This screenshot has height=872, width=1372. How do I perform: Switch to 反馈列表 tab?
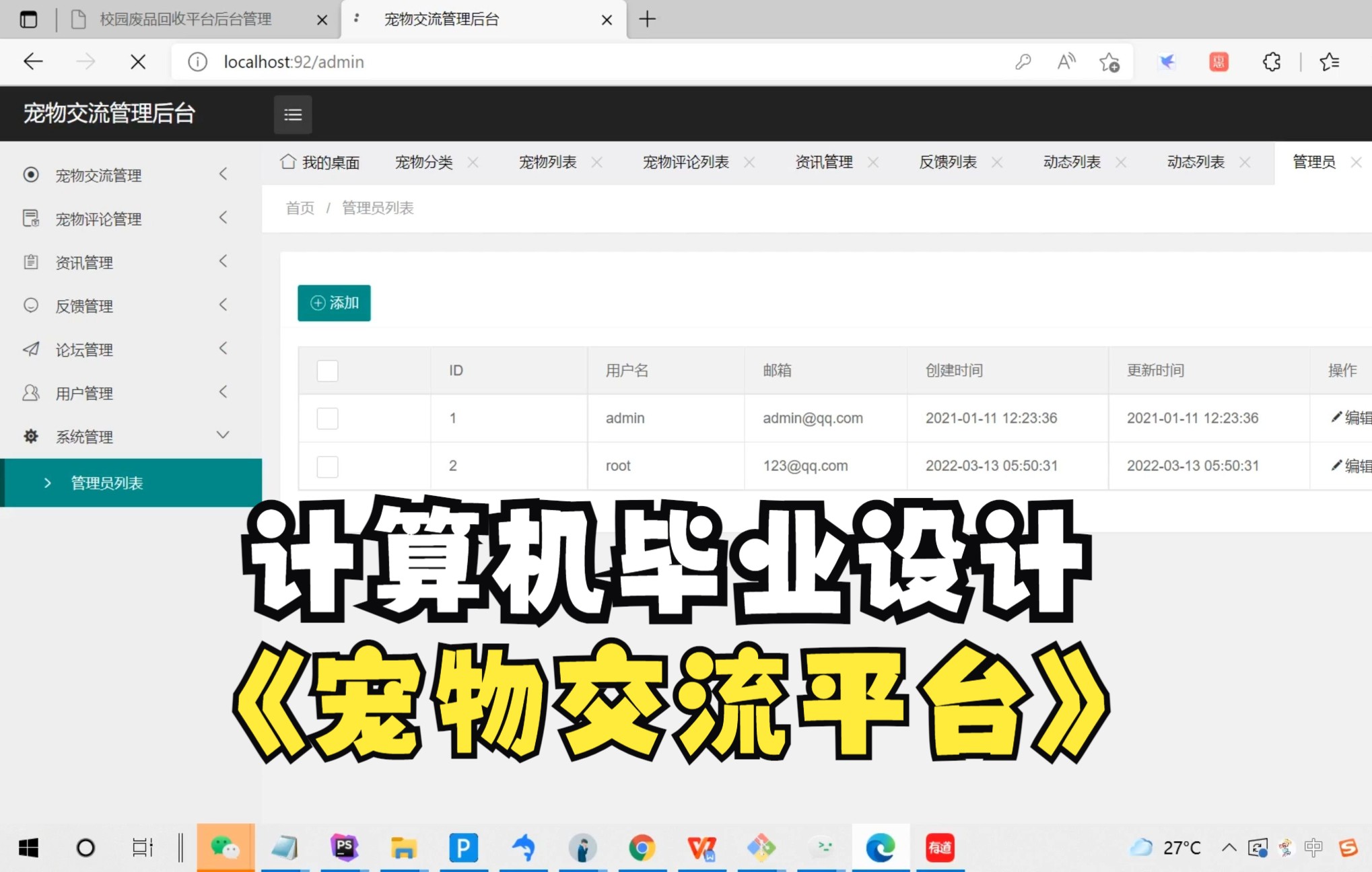coord(947,162)
